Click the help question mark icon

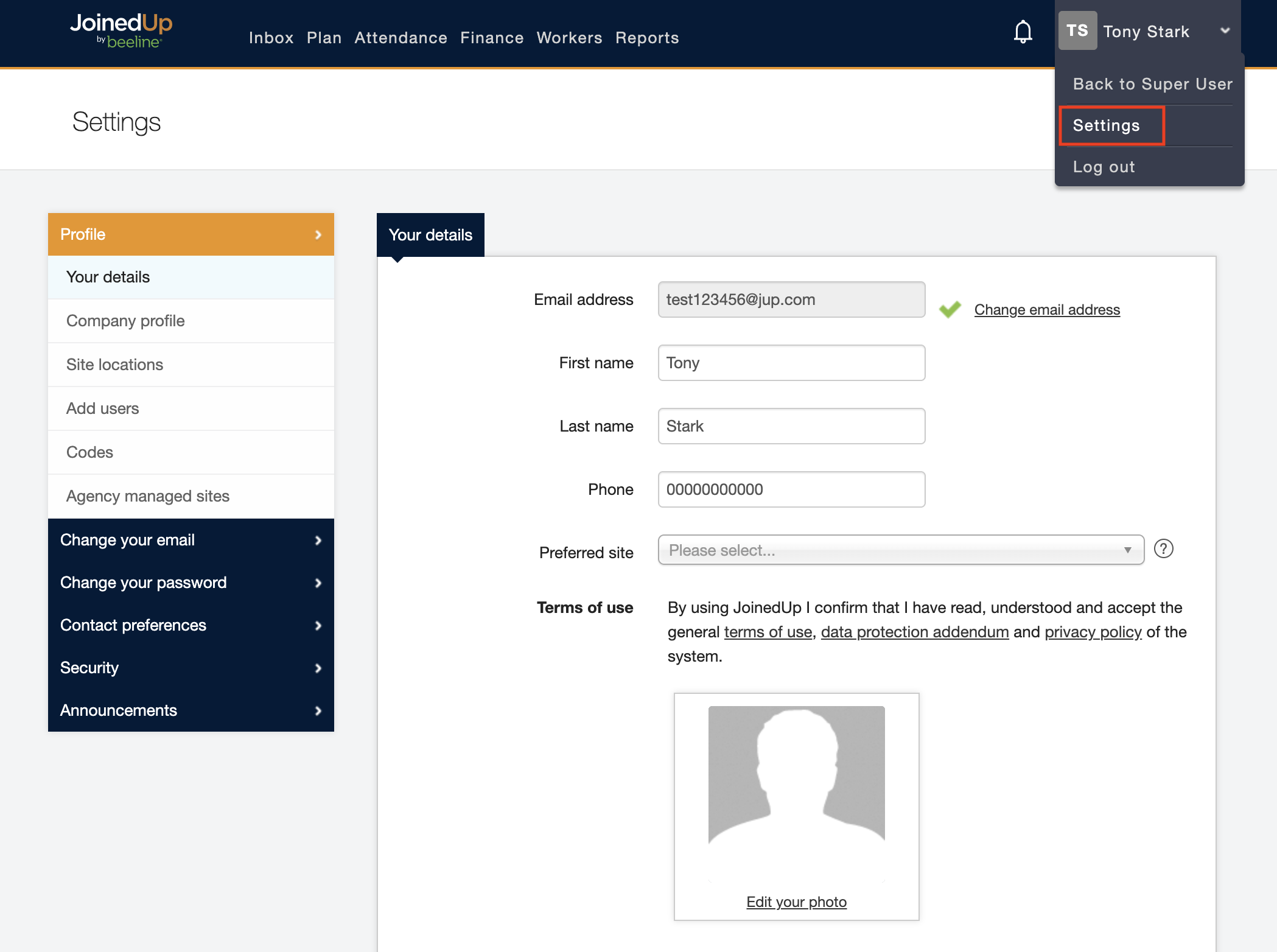(1163, 549)
